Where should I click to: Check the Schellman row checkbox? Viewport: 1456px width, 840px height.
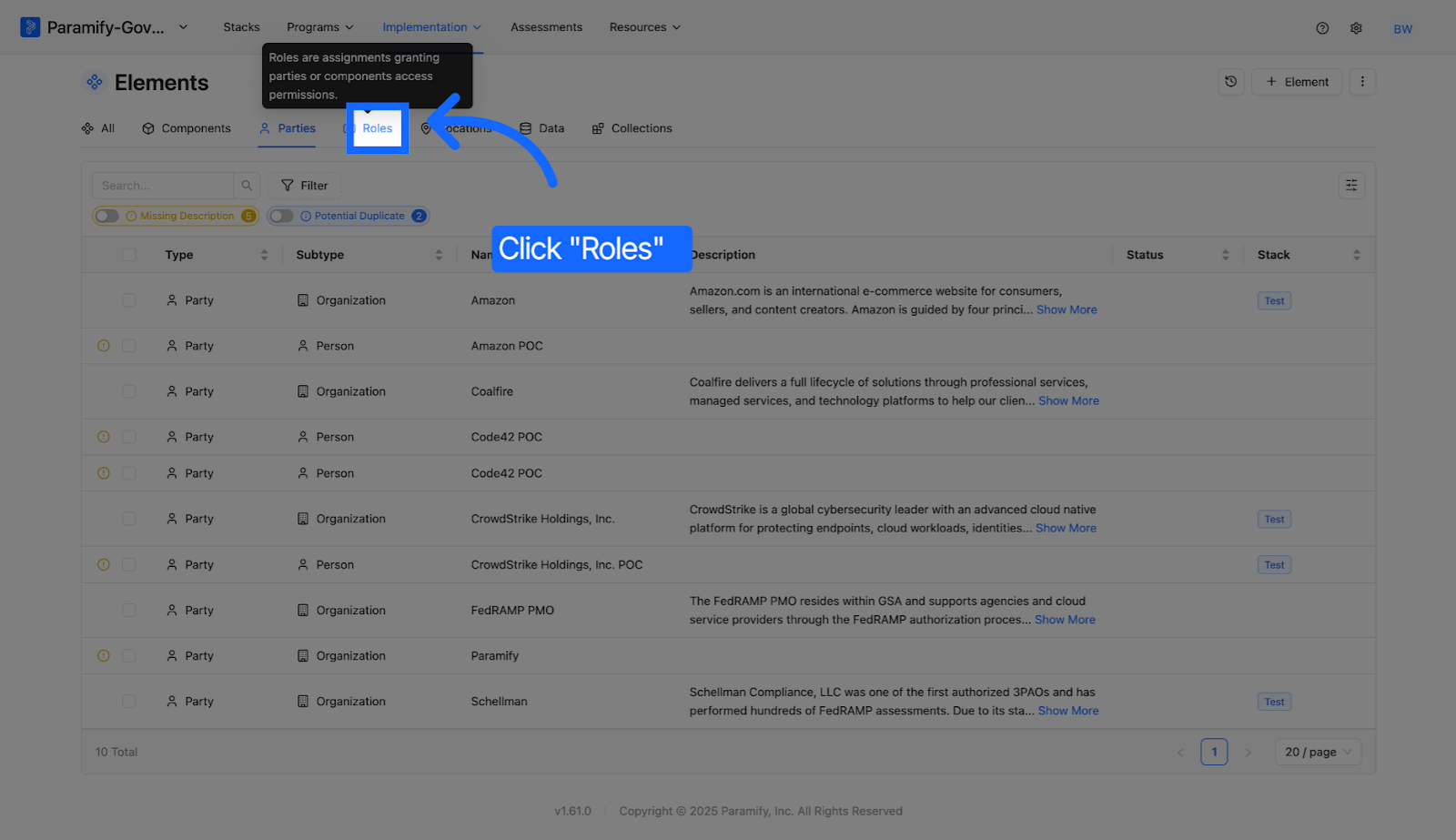click(129, 702)
